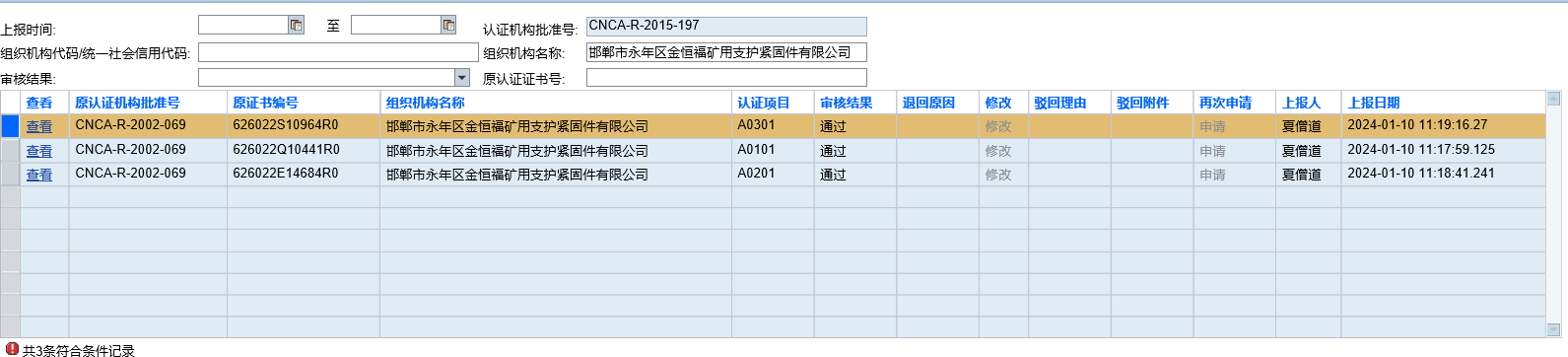The image size is (1568, 357).
Task: Click 通过 result in the A0301 row
Action: coord(833,126)
